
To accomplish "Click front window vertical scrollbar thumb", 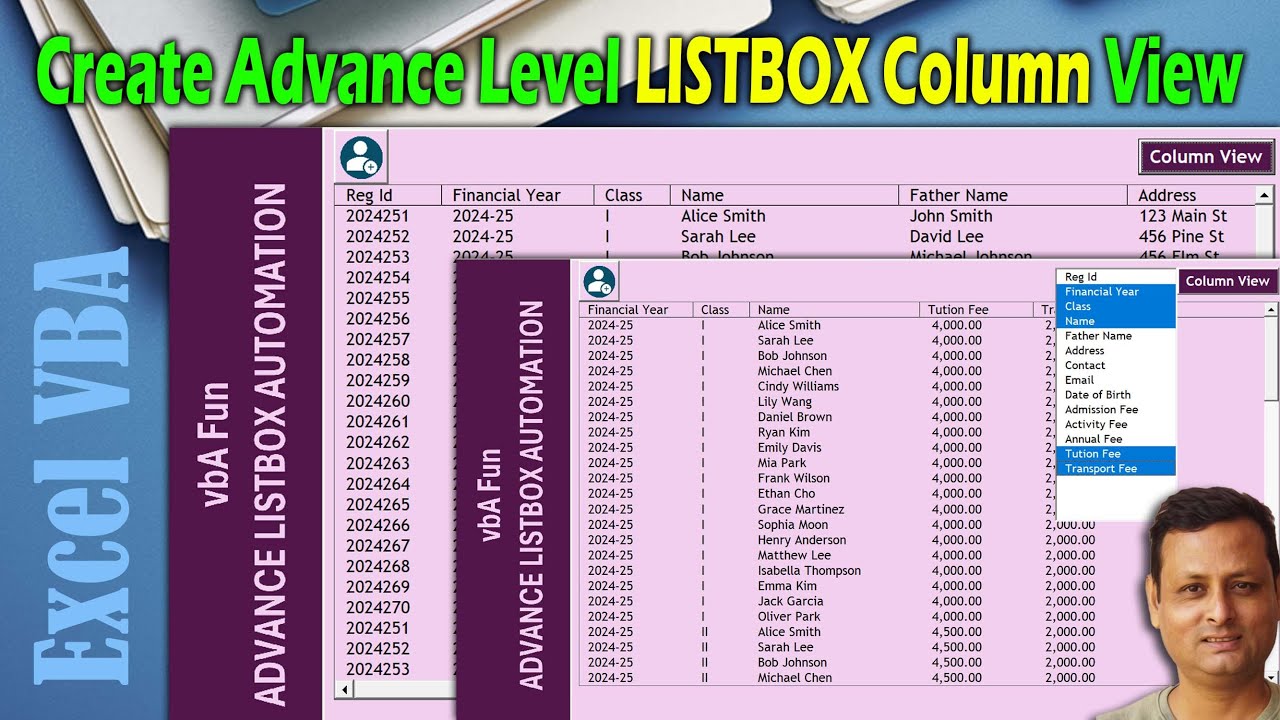I will (1272, 360).
